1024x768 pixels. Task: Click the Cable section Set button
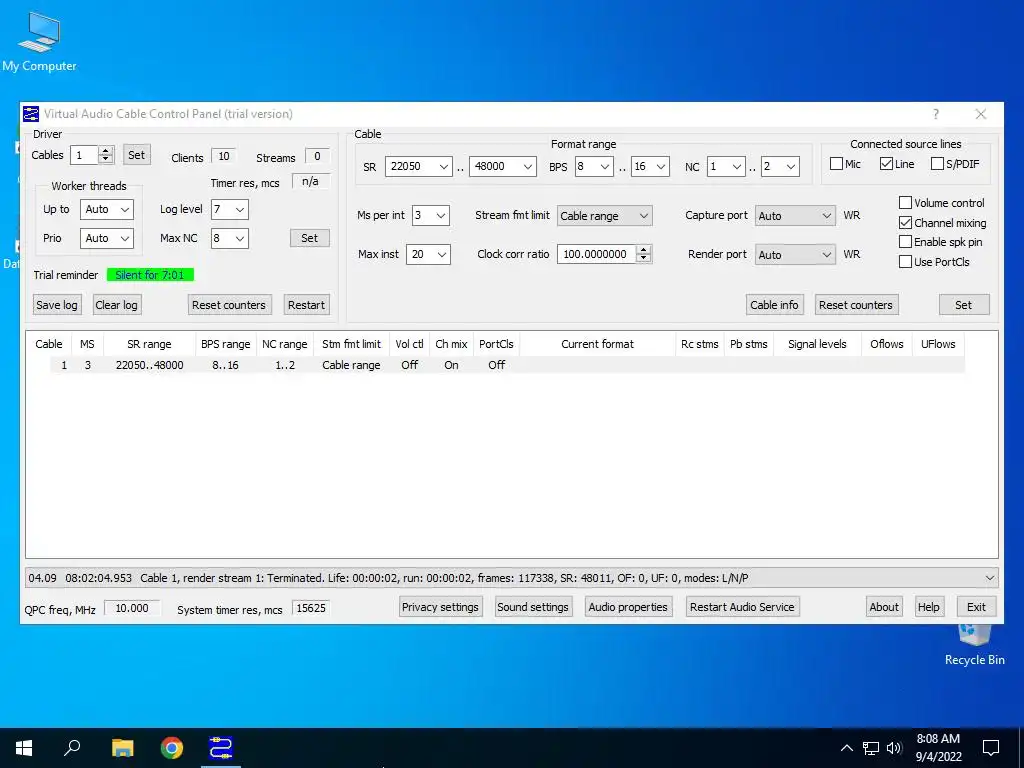click(964, 305)
